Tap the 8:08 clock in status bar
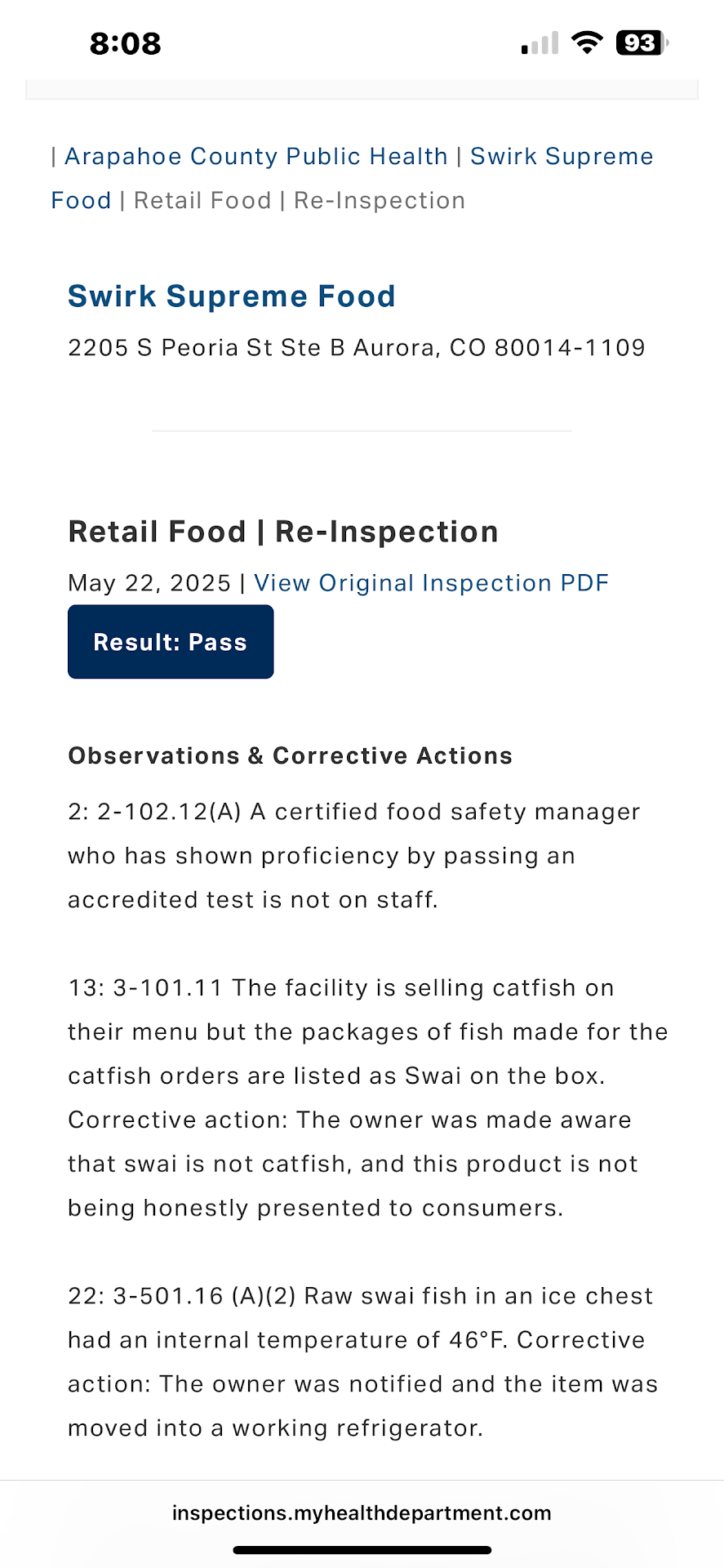This screenshot has height=1568, width=724. click(125, 43)
